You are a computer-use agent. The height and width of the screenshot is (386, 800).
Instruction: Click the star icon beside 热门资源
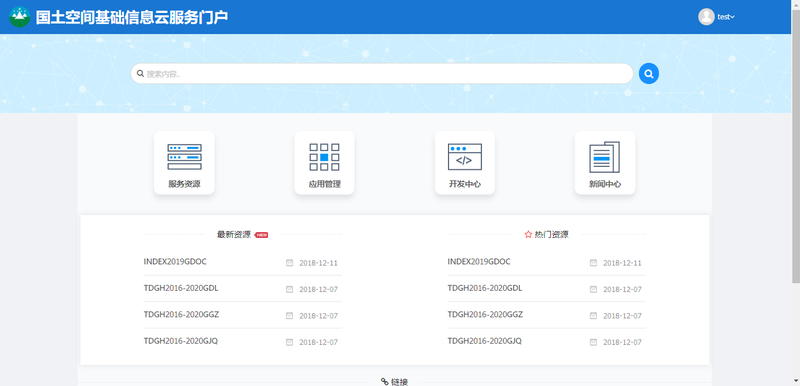(x=528, y=235)
